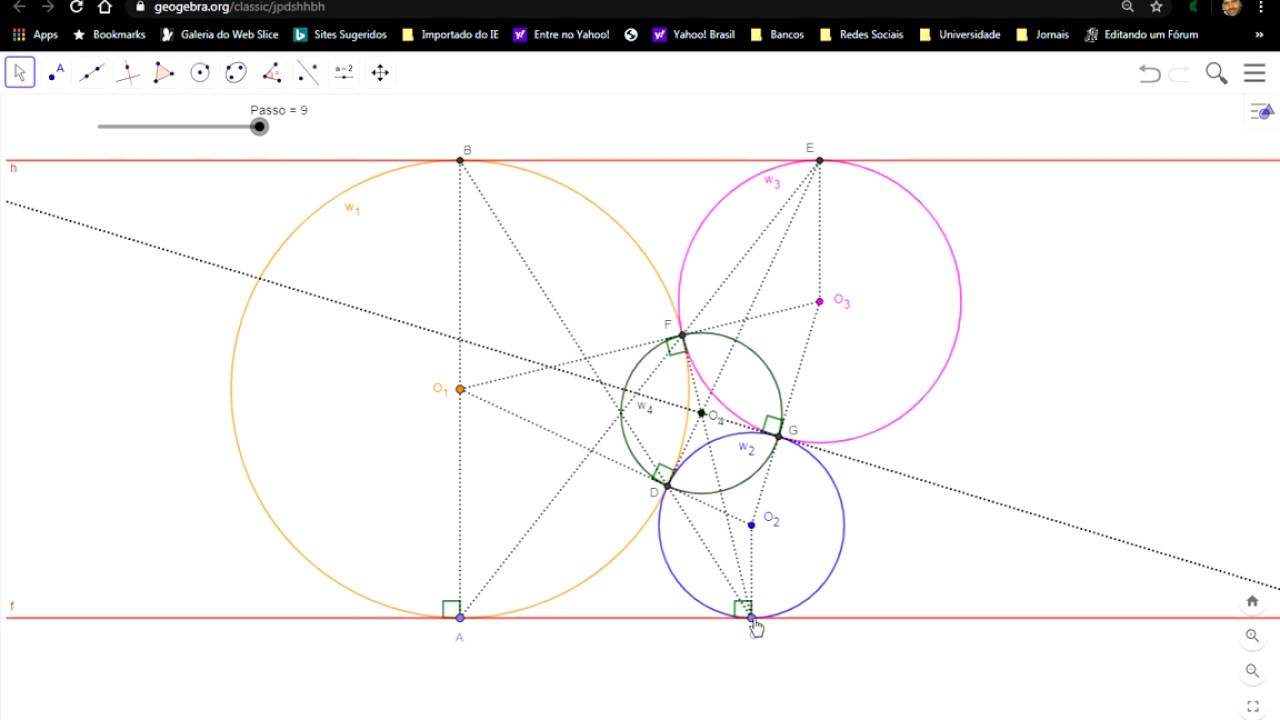
Task: Open the Apps shortcut in bookmarks bar
Action: (35, 34)
